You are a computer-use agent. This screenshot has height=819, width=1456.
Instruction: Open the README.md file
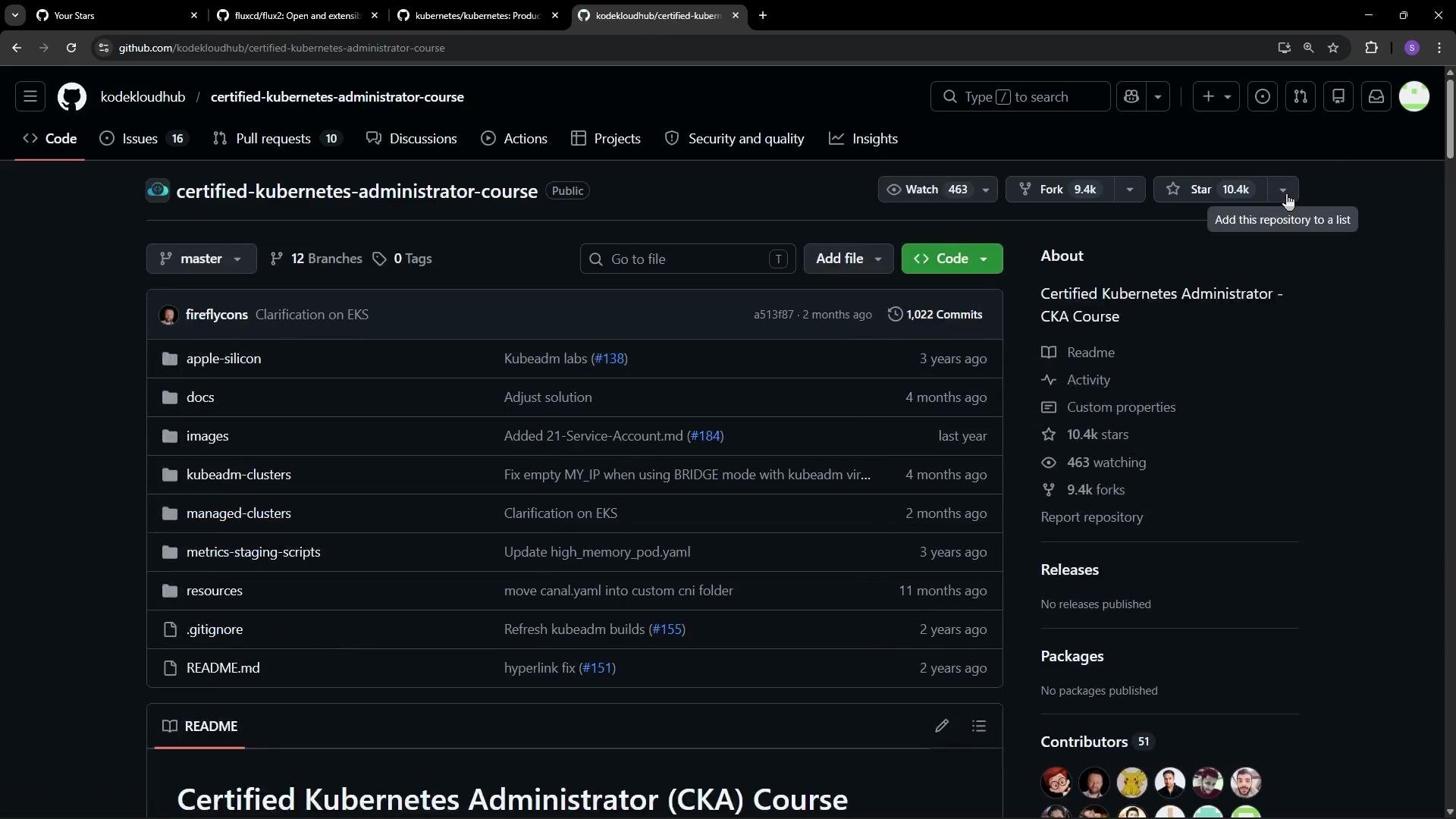(223, 668)
